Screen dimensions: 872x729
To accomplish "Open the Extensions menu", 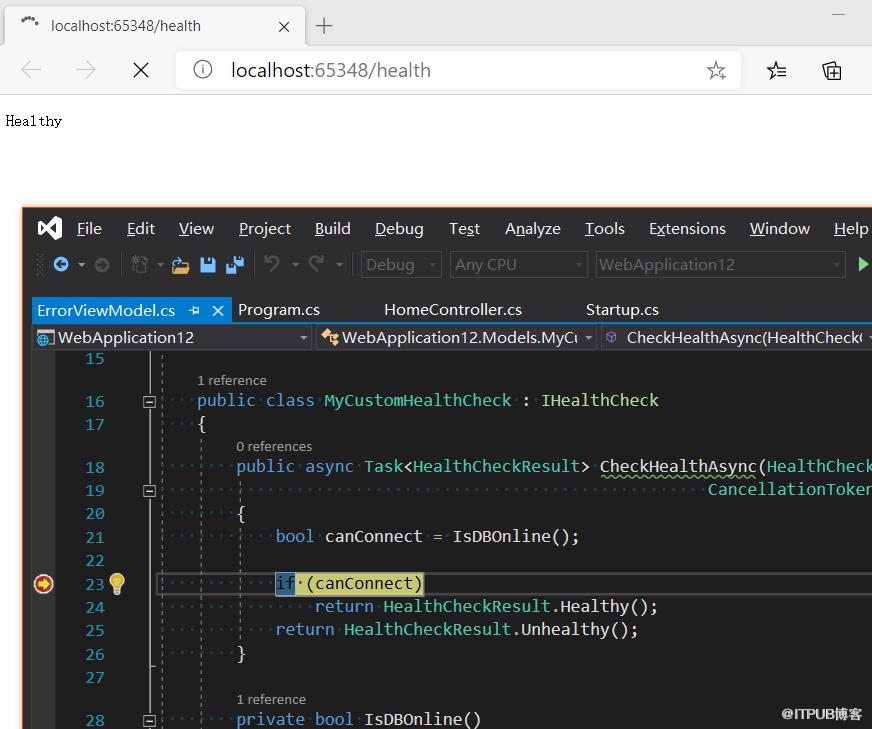I will coord(687,229).
